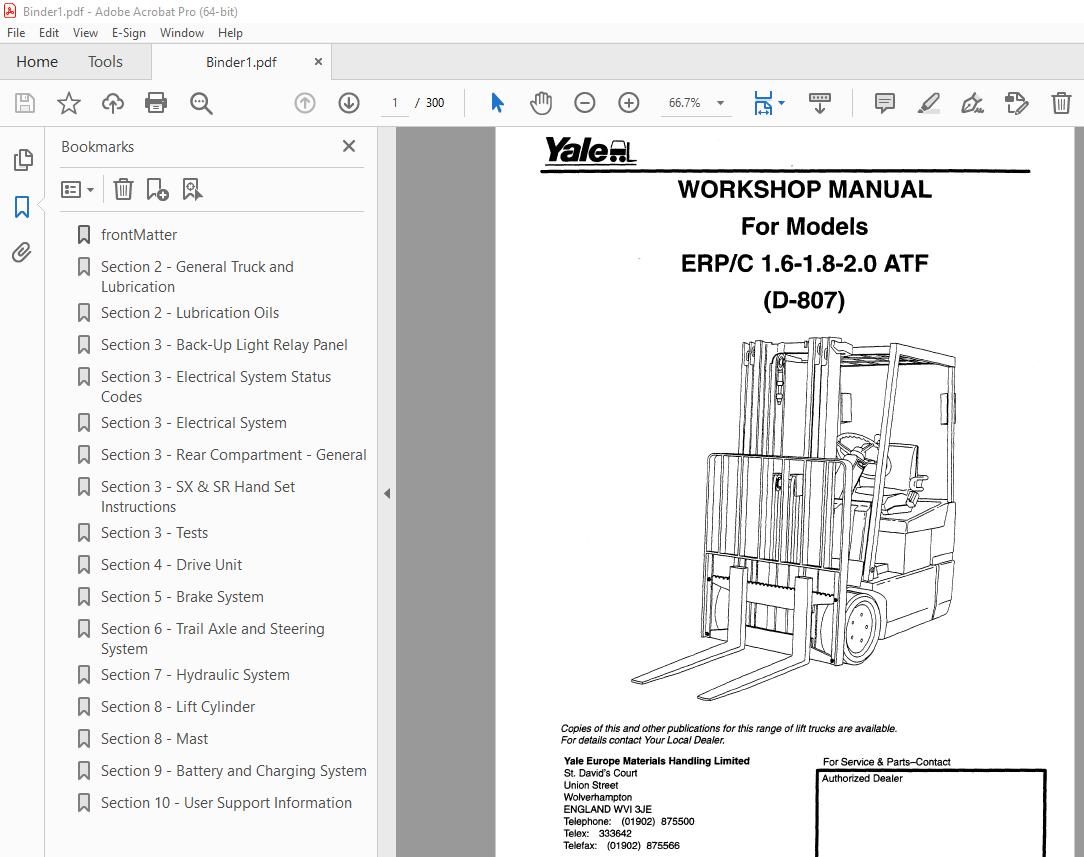Activate the Hand pan tool
Screen dimensions: 1084x857
541,103
